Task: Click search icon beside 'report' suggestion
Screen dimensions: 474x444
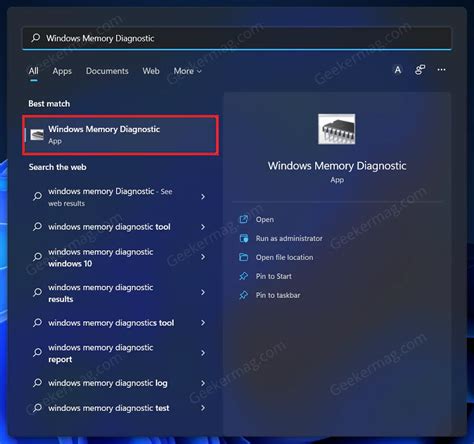Action: click(x=37, y=352)
